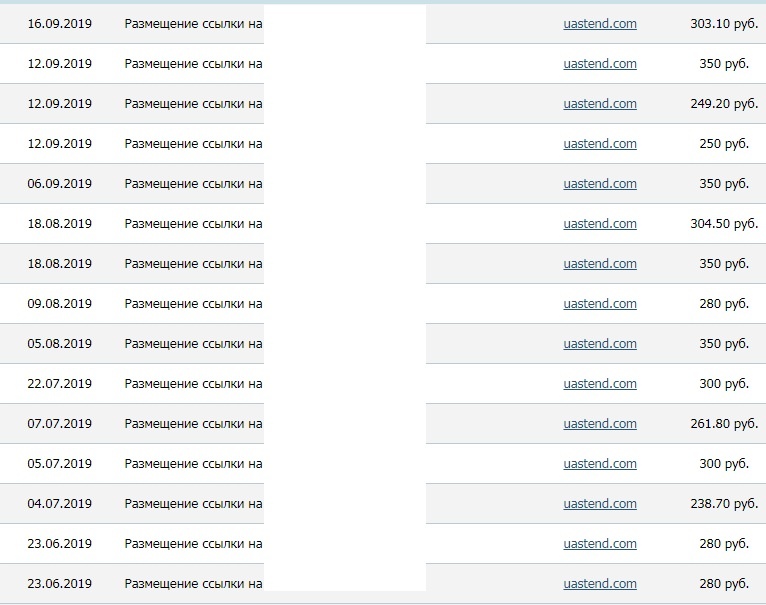The image size is (766, 605).
Task: Click the 261.80 руб. amount
Action: [x=724, y=424]
